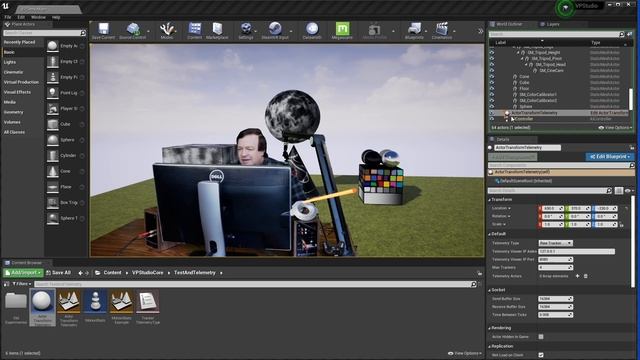The height and width of the screenshot is (360, 640).
Task: Select the Cone primitive icon
Action: click(x=53, y=171)
